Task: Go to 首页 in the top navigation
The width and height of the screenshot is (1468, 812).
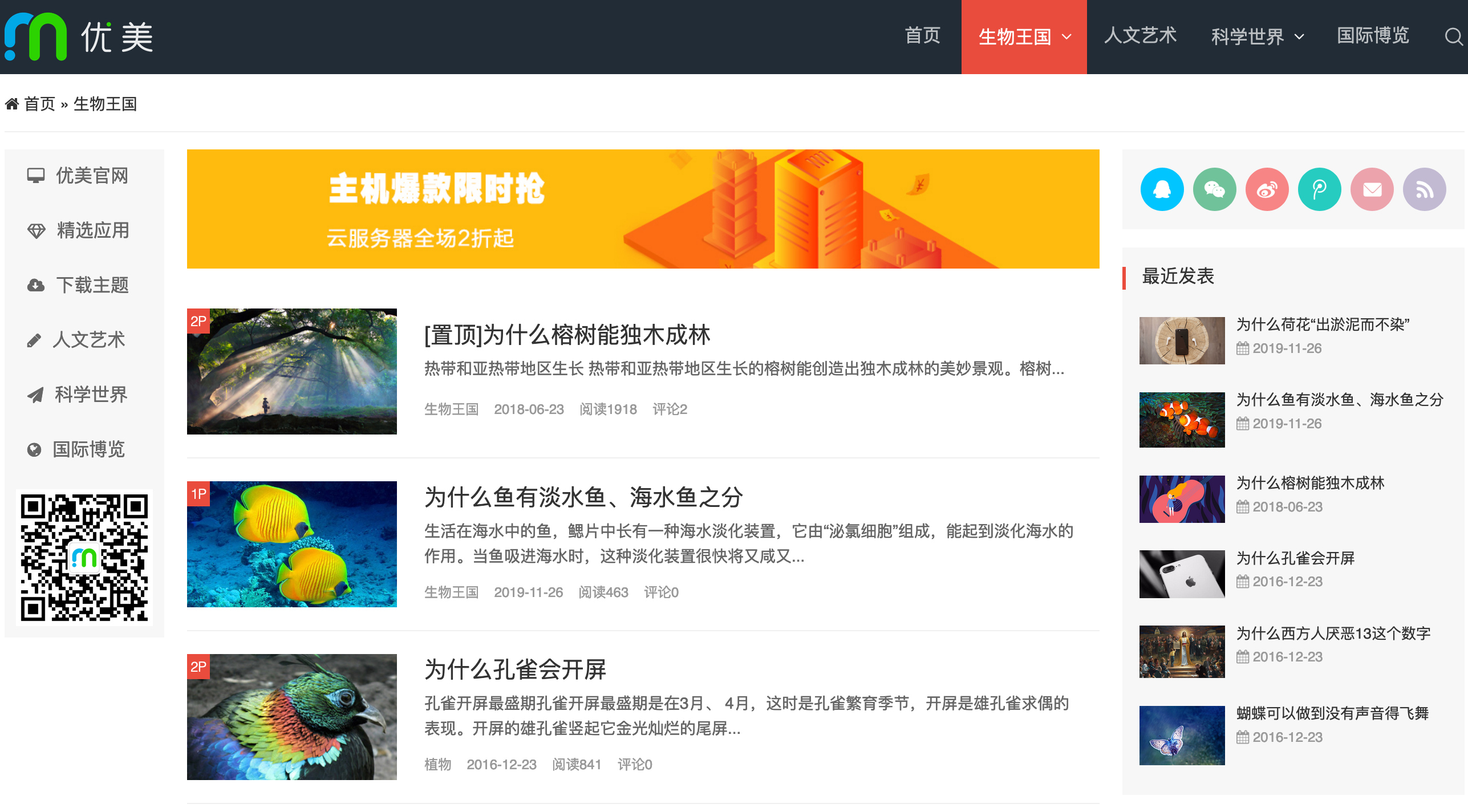Action: pos(922,36)
